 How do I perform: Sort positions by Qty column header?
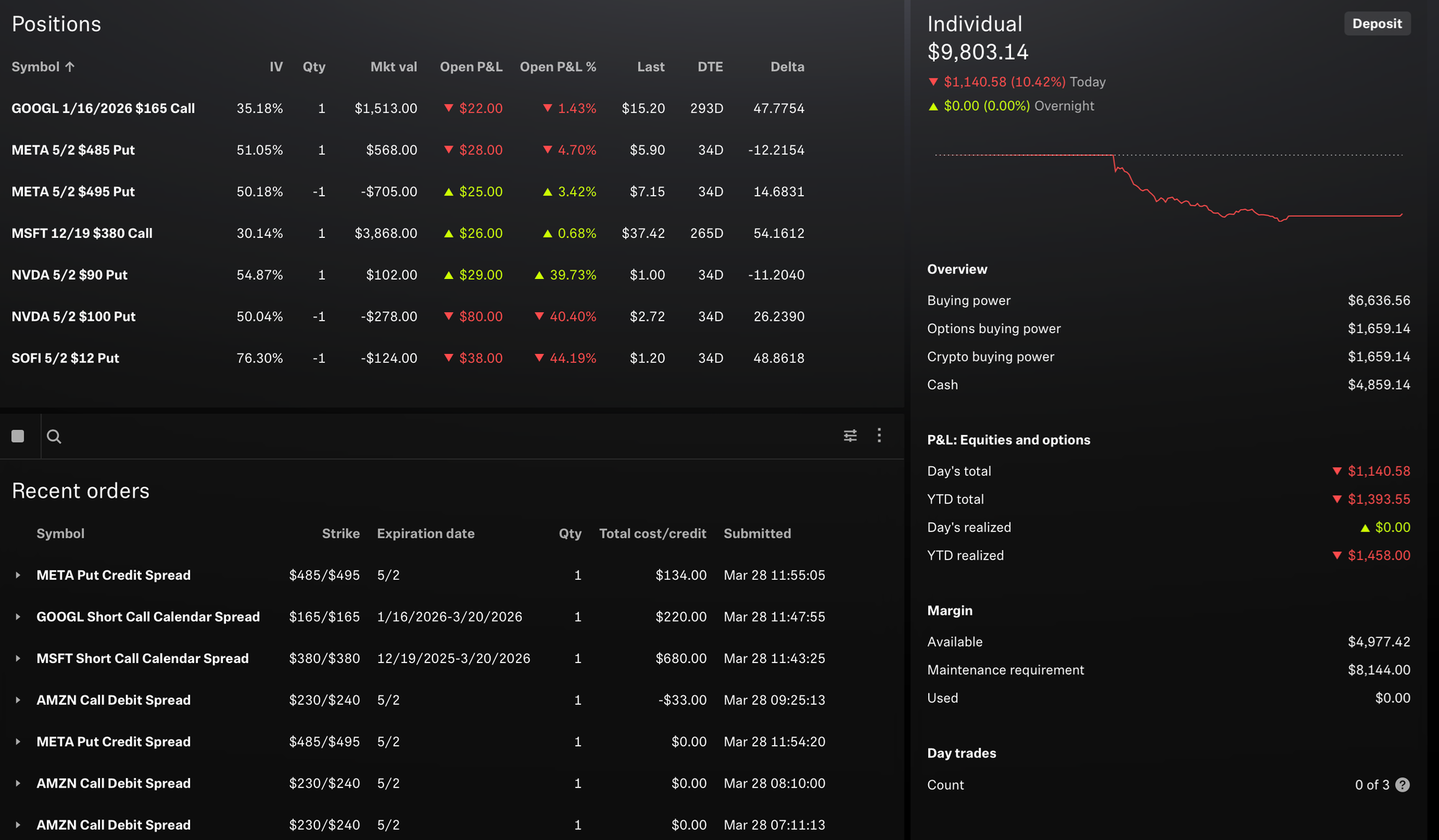tap(314, 67)
